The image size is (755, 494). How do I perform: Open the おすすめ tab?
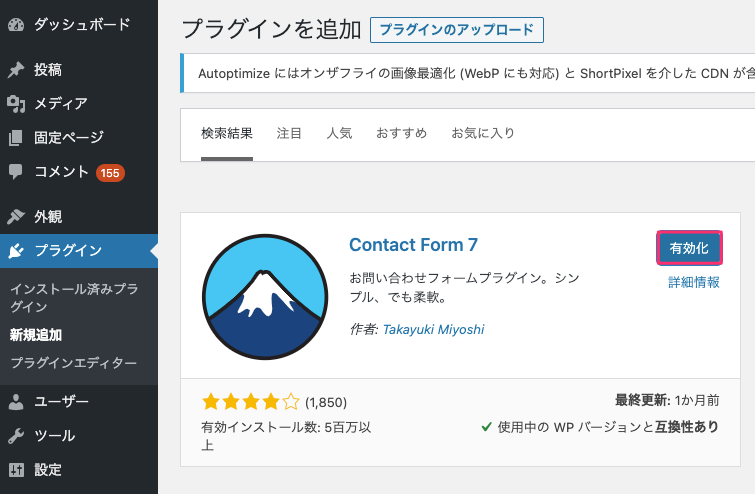click(x=402, y=133)
